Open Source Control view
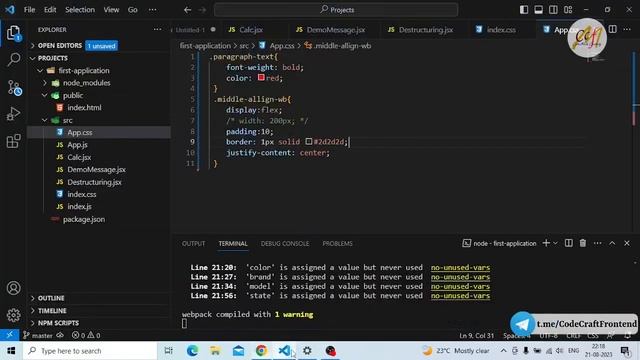Viewport: 640px width, 360px height. click(14, 87)
